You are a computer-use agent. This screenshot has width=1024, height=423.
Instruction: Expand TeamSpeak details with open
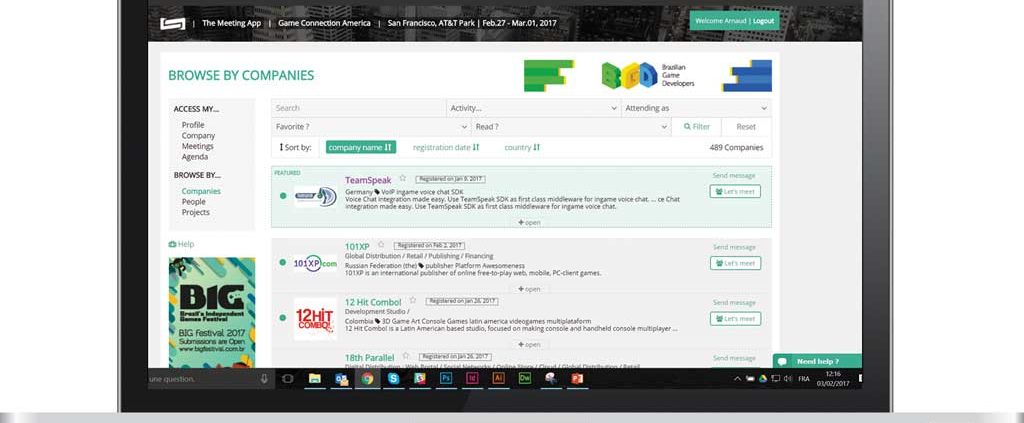pos(529,223)
